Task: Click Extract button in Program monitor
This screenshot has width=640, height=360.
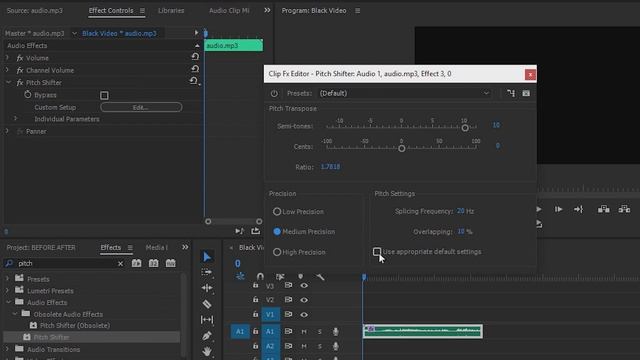Action: pyautogui.click(x=624, y=209)
